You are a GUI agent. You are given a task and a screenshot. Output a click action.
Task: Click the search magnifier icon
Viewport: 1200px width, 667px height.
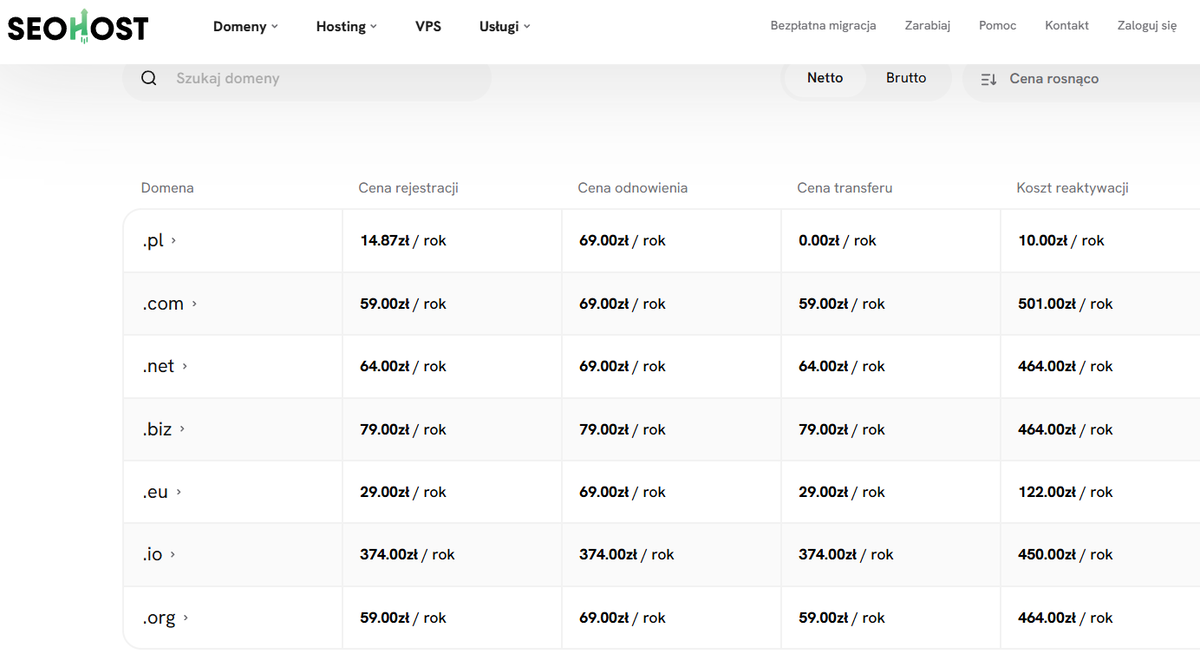tap(149, 77)
